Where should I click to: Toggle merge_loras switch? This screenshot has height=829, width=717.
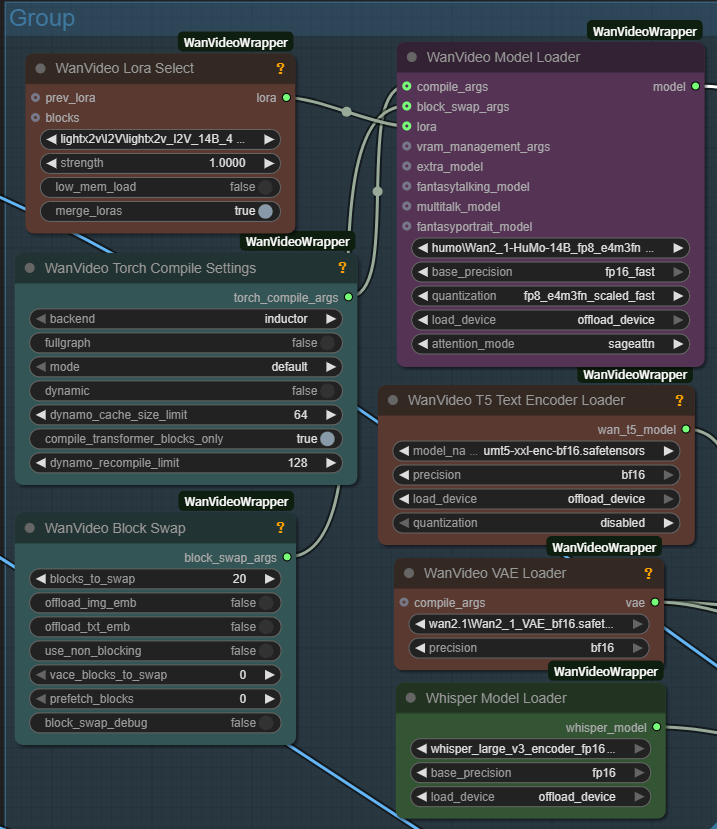pyautogui.click(x=160, y=211)
